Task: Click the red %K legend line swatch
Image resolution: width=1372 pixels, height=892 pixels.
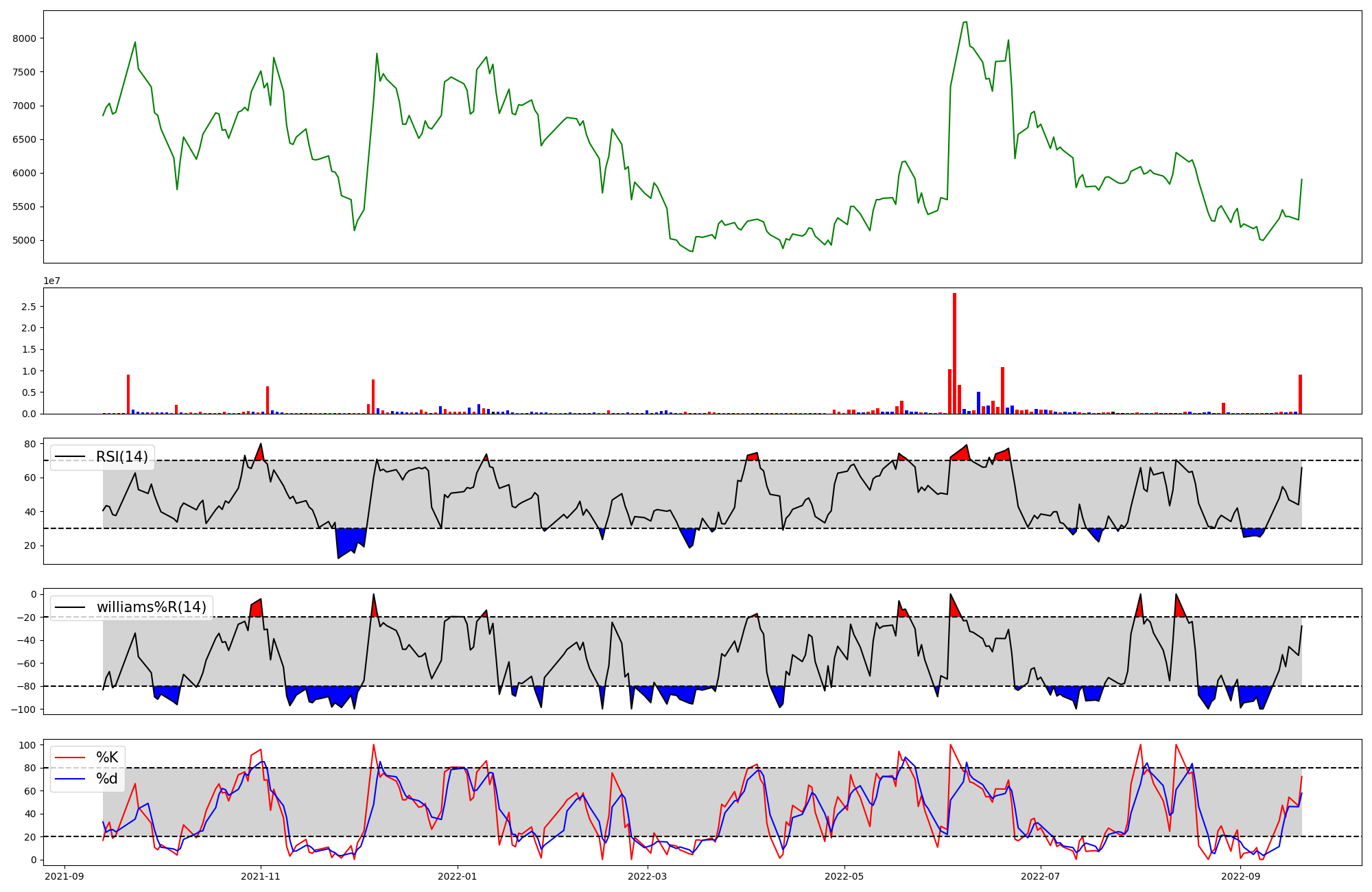Action: [x=71, y=758]
